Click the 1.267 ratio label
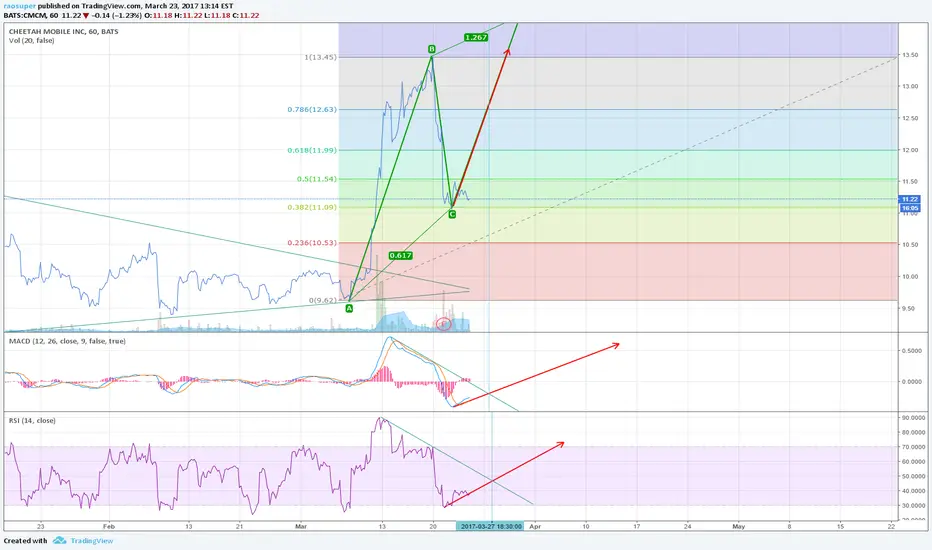Image resolution: width=932 pixels, height=550 pixels. coord(476,37)
